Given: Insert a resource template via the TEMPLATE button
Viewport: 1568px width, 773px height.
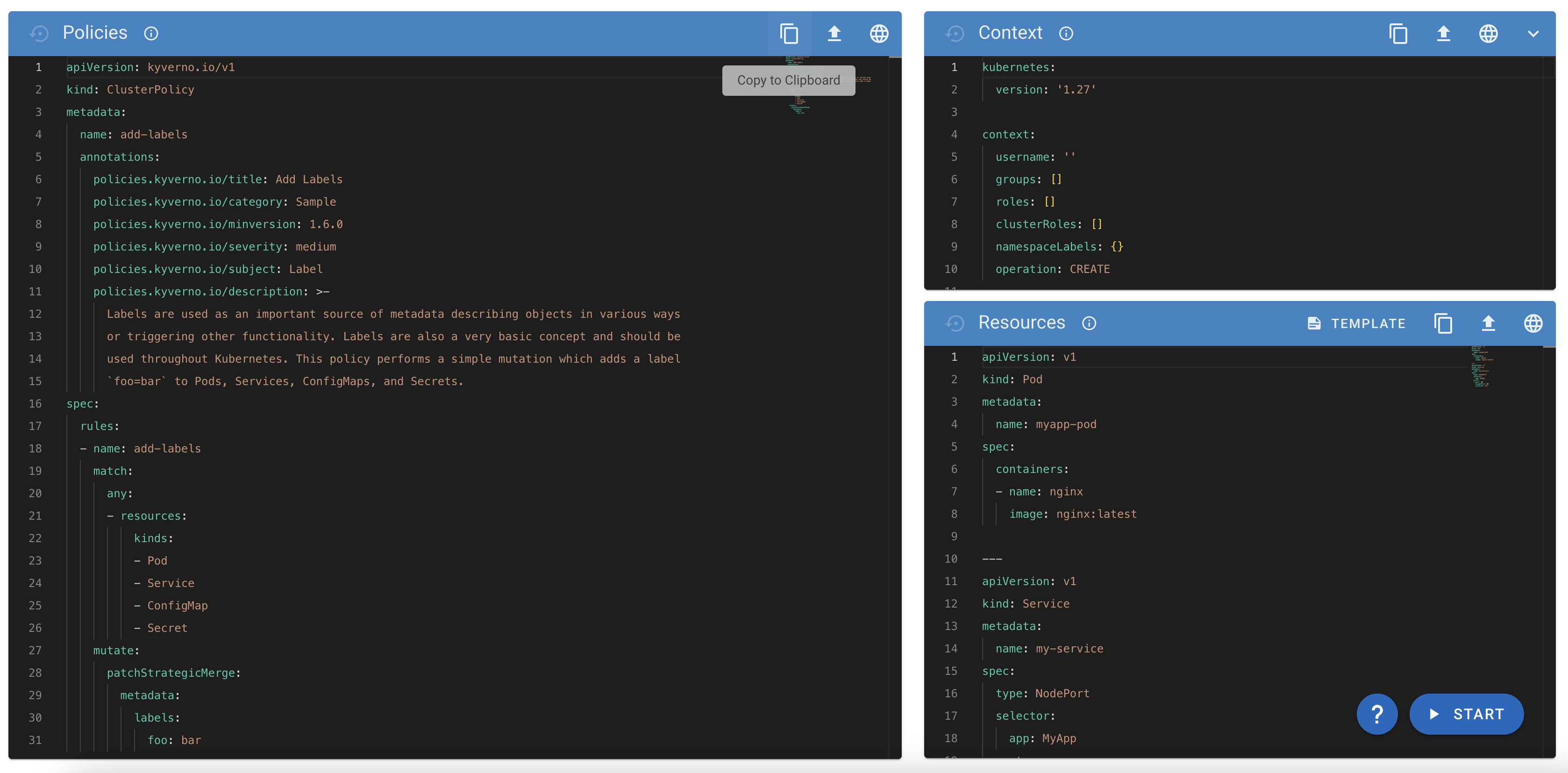Looking at the screenshot, I should click(x=1355, y=323).
